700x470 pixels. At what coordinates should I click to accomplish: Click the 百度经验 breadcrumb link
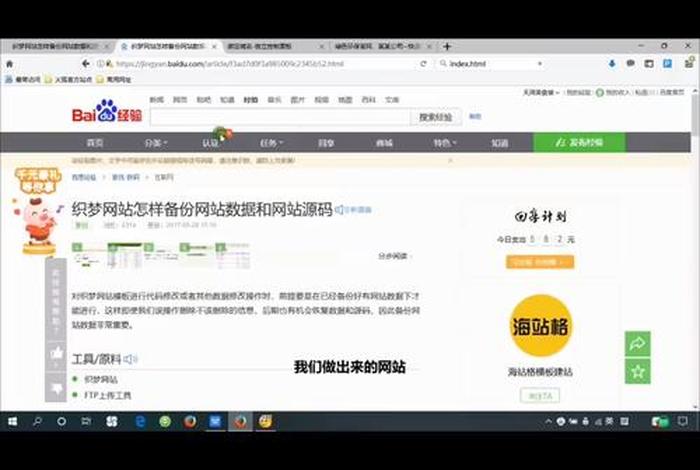[84, 177]
